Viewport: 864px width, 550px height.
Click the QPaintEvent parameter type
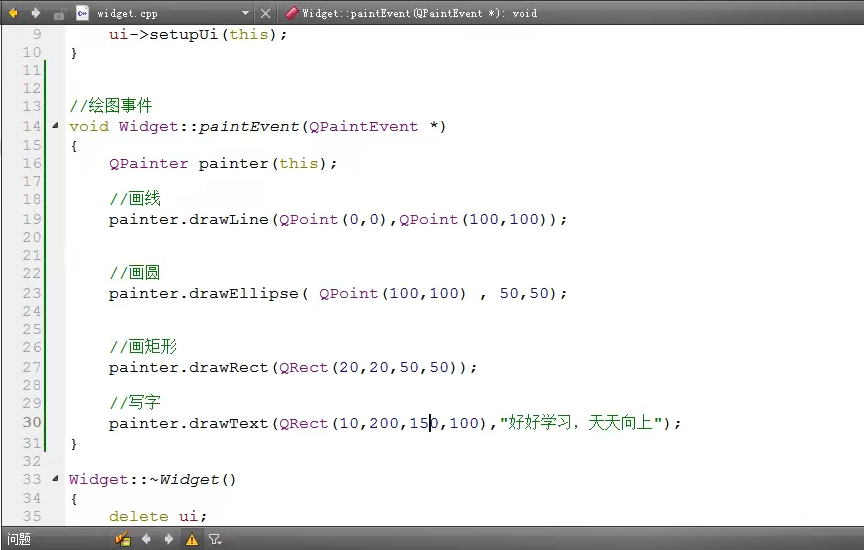(363, 126)
